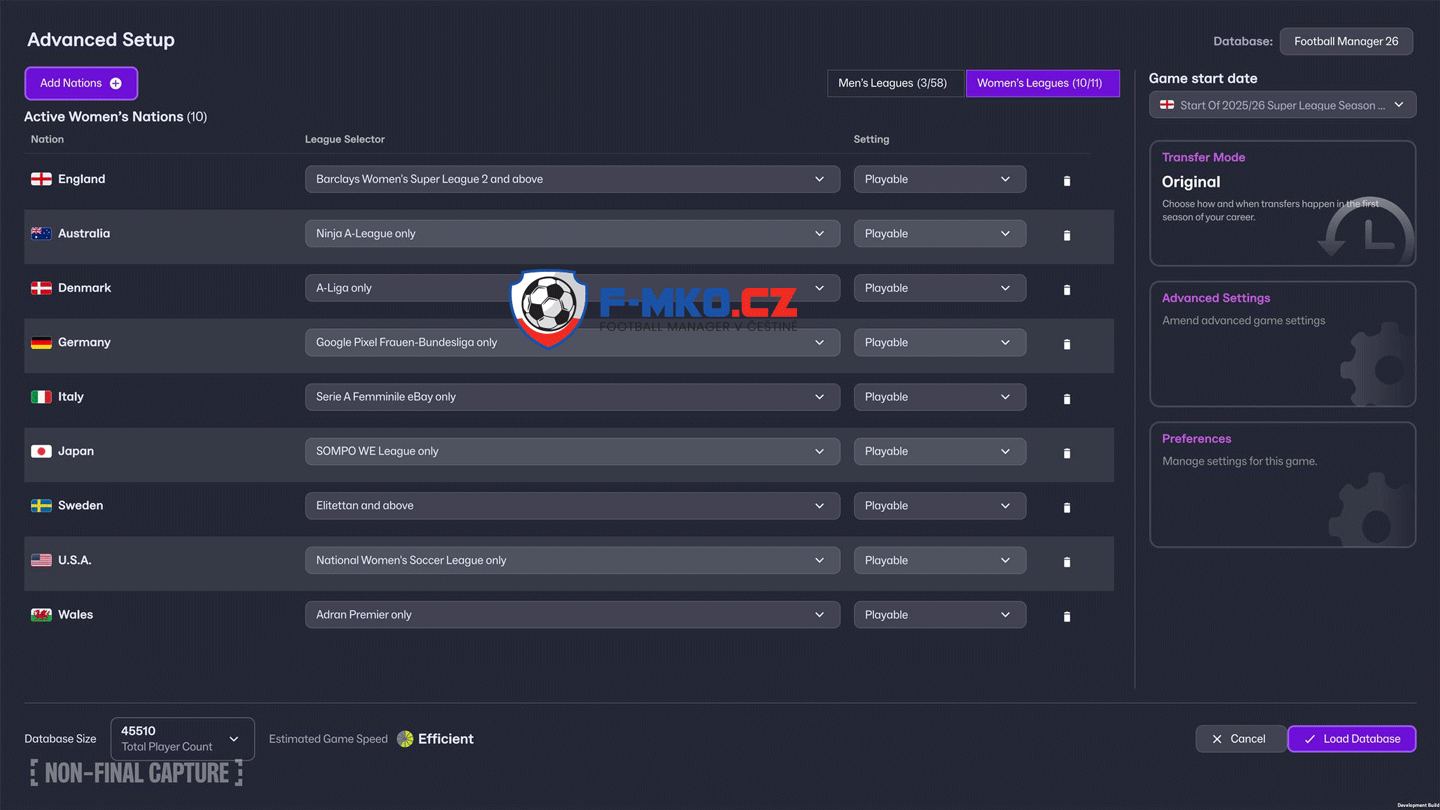
Task: Delete the Denmark nation row
Action: (1067, 290)
